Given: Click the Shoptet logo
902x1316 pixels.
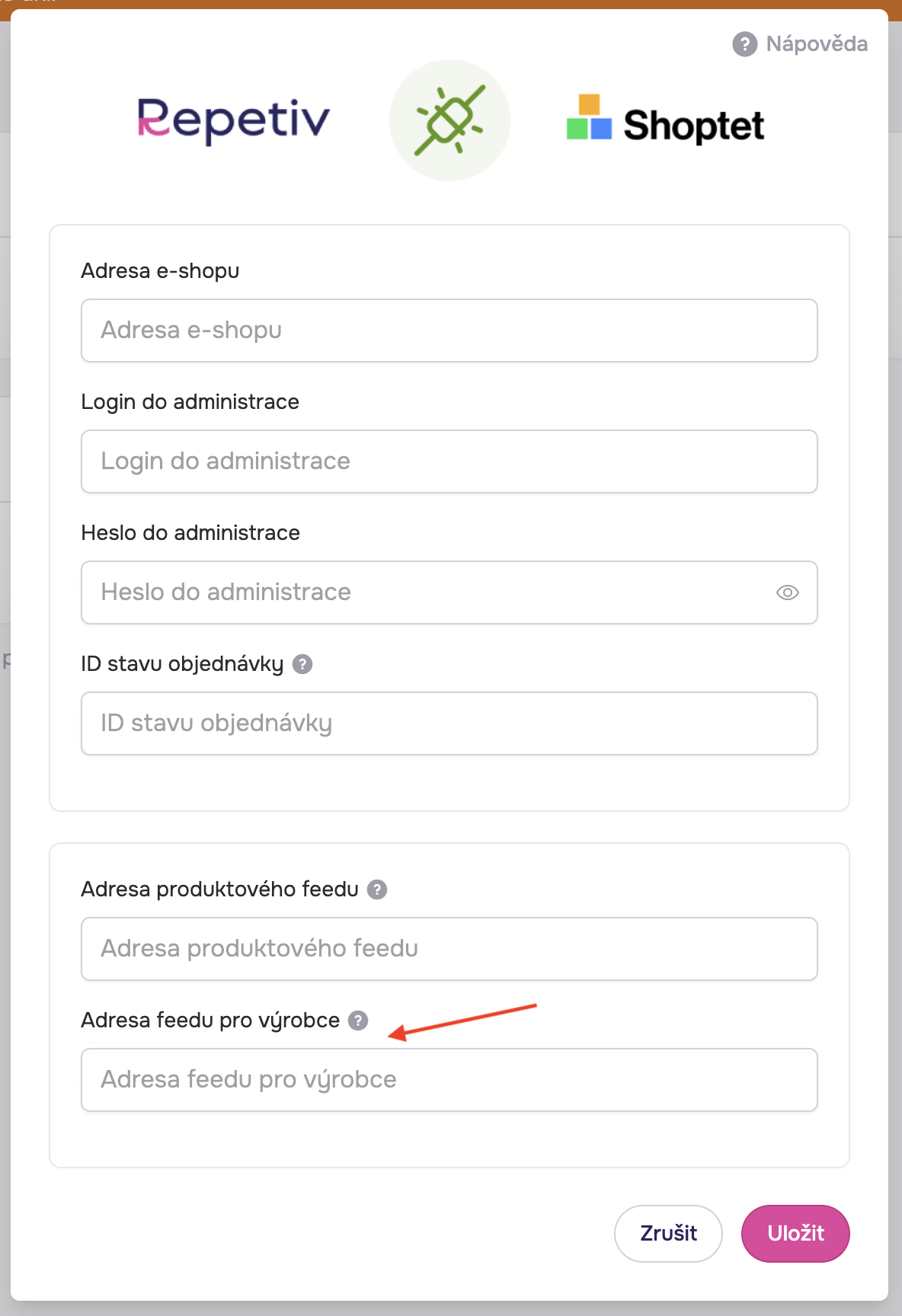Looking at the screenshot, I should click(665, 120).
